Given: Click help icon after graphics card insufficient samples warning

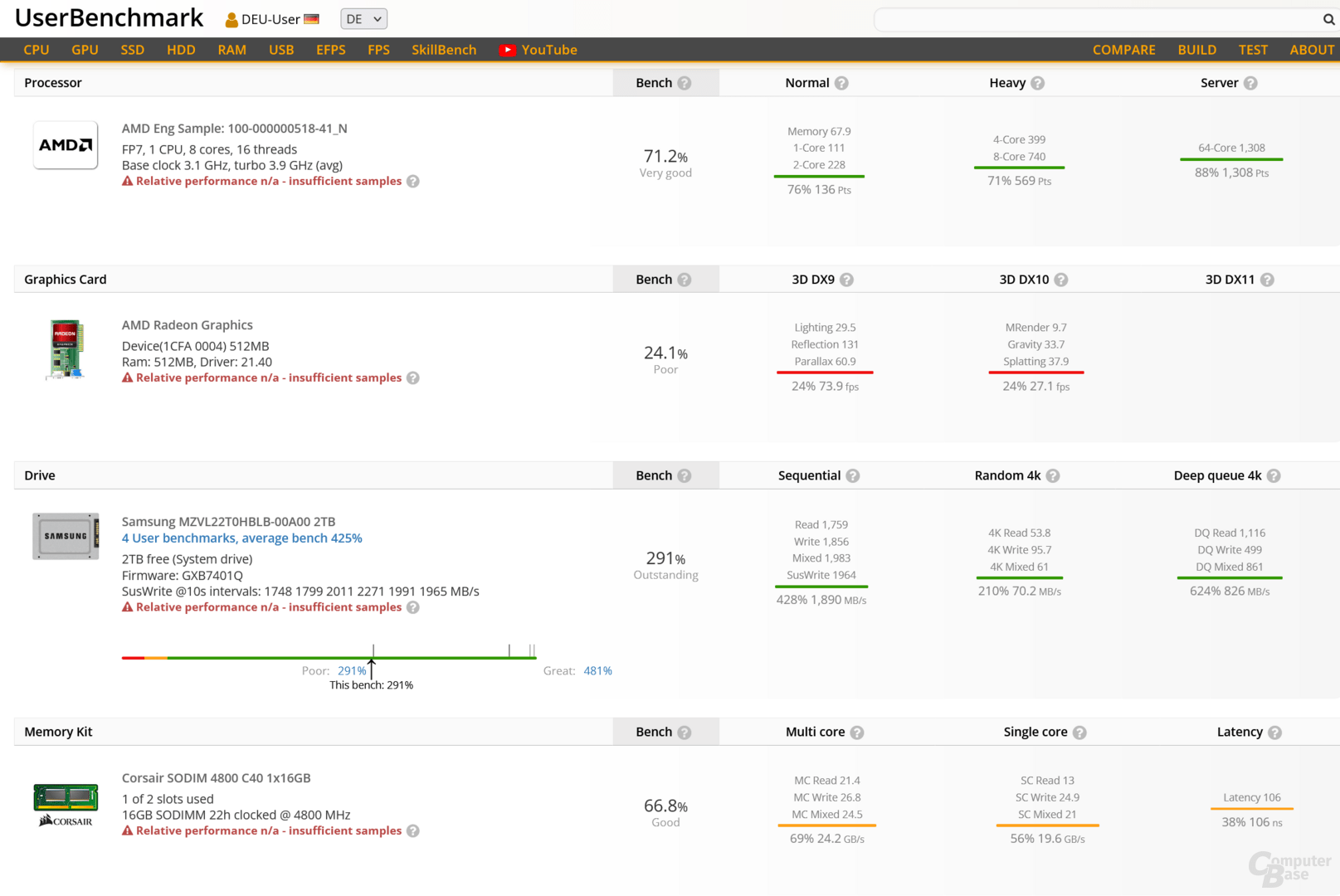Looking at the screenshot, I should coord(413,377).
